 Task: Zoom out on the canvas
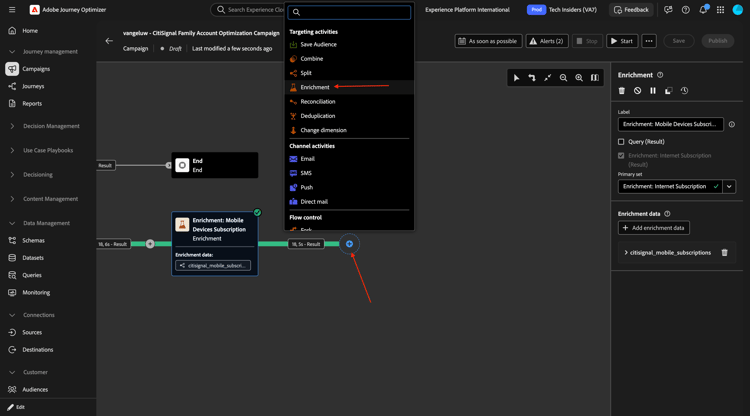[x=563, y=78]
